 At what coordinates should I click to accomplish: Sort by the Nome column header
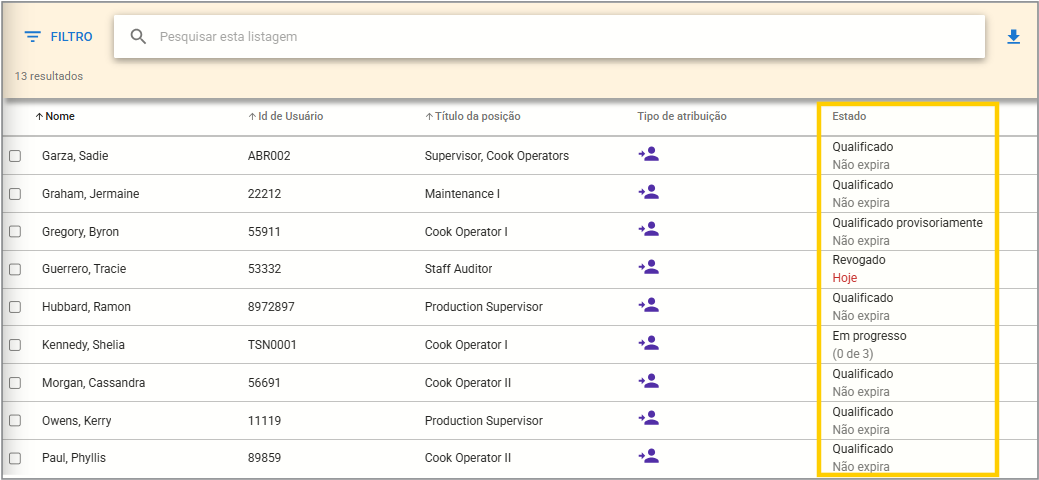[60, 117]
